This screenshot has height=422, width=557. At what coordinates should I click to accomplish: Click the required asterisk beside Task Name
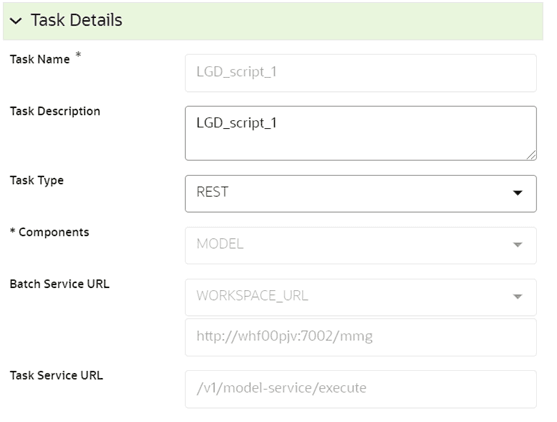pos(78,55)
